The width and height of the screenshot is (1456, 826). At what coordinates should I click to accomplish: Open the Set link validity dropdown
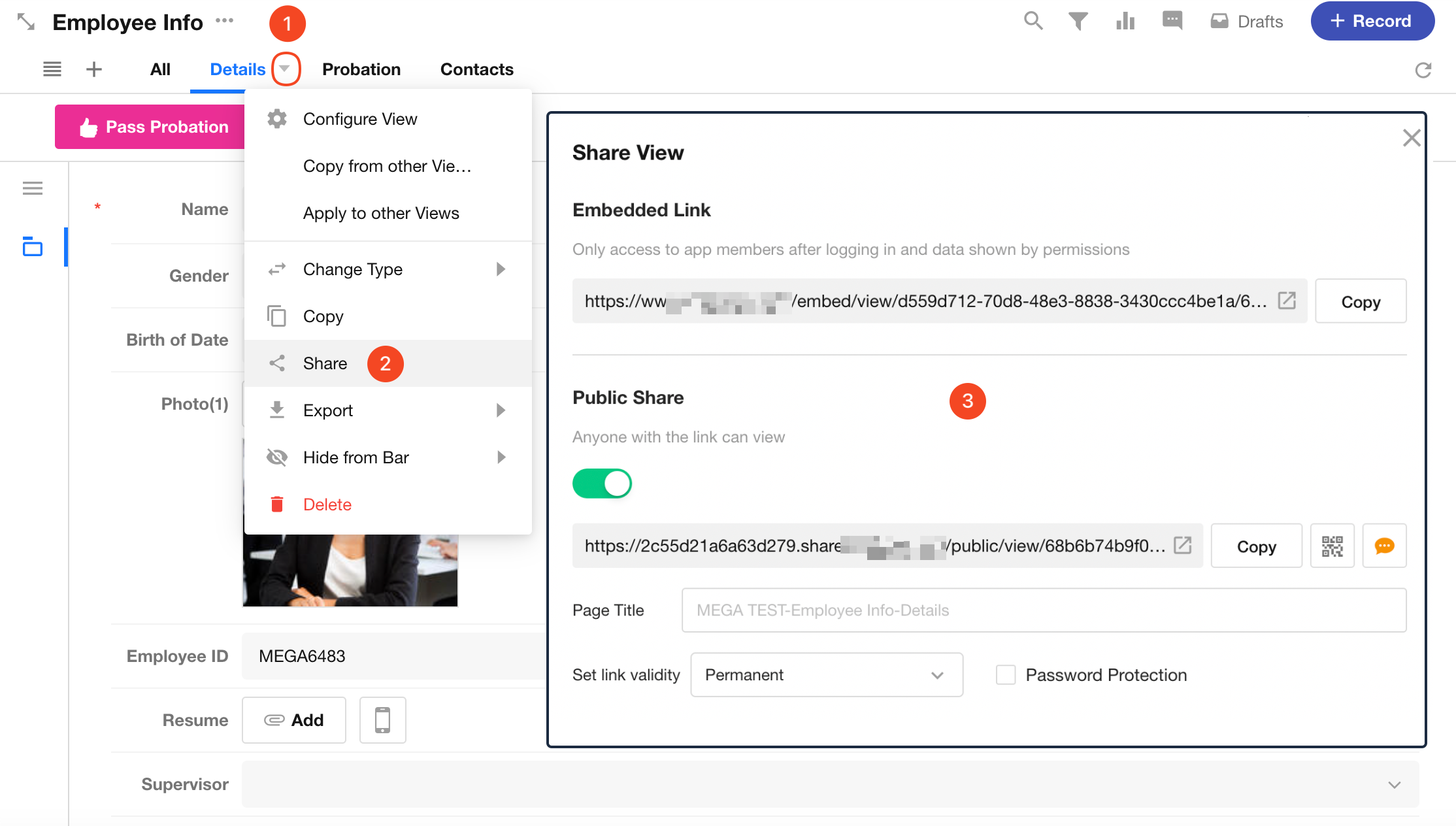(826, 674)
